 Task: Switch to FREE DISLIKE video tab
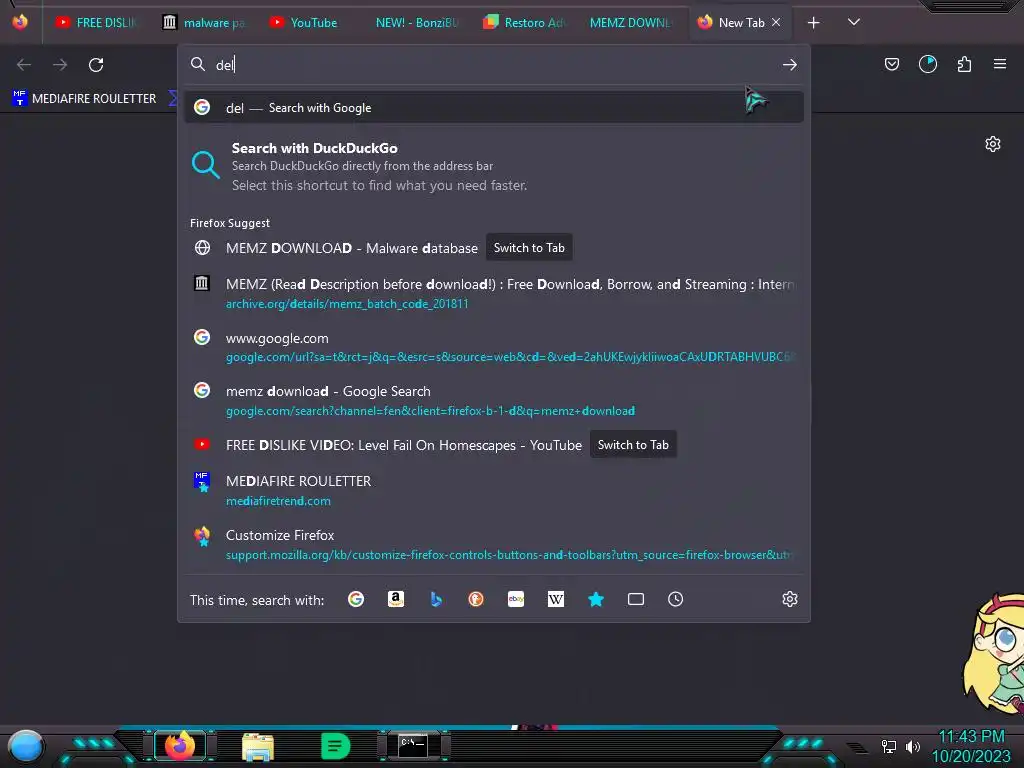point(96,23)
